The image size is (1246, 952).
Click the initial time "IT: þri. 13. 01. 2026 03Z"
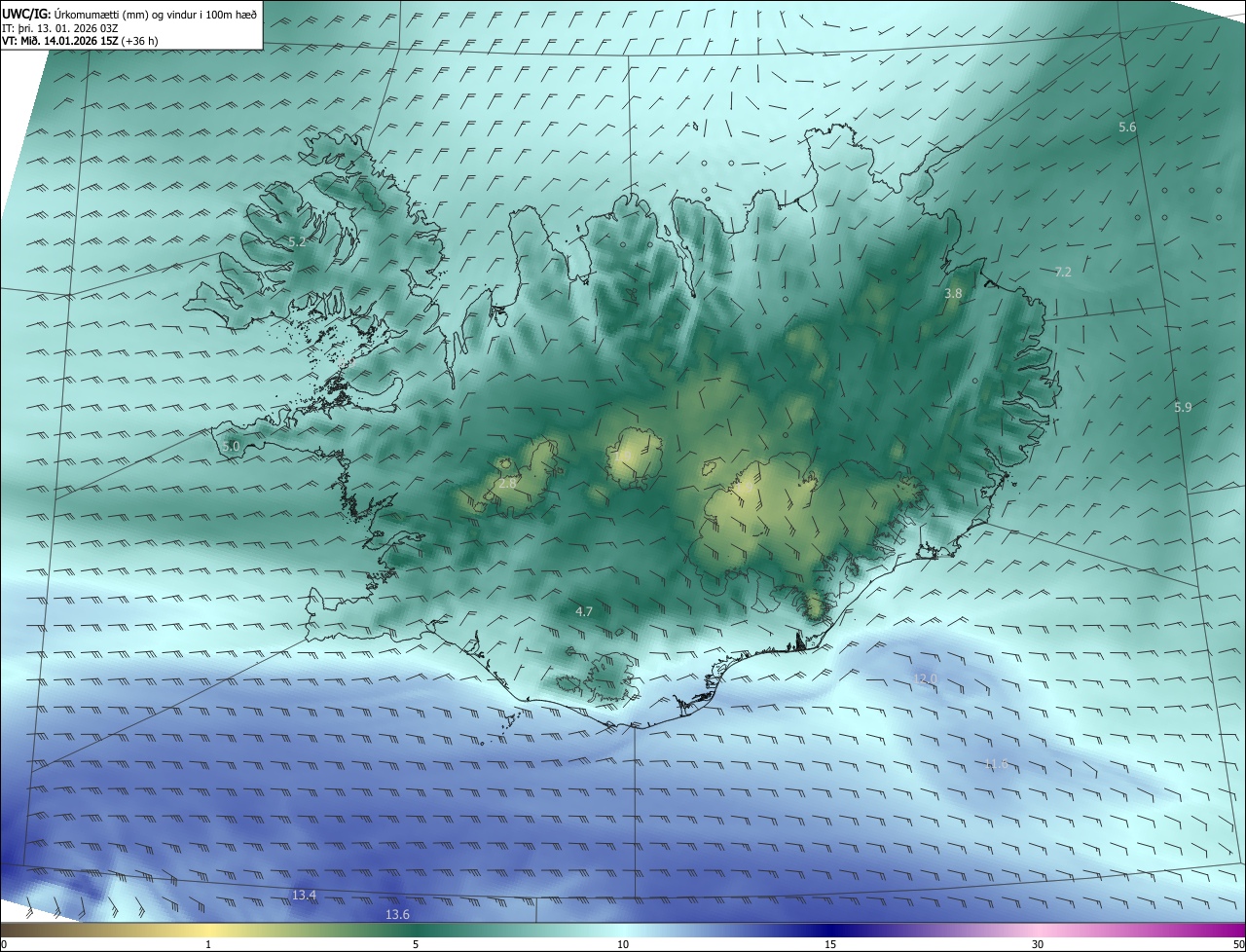click(x=60, y=28)
